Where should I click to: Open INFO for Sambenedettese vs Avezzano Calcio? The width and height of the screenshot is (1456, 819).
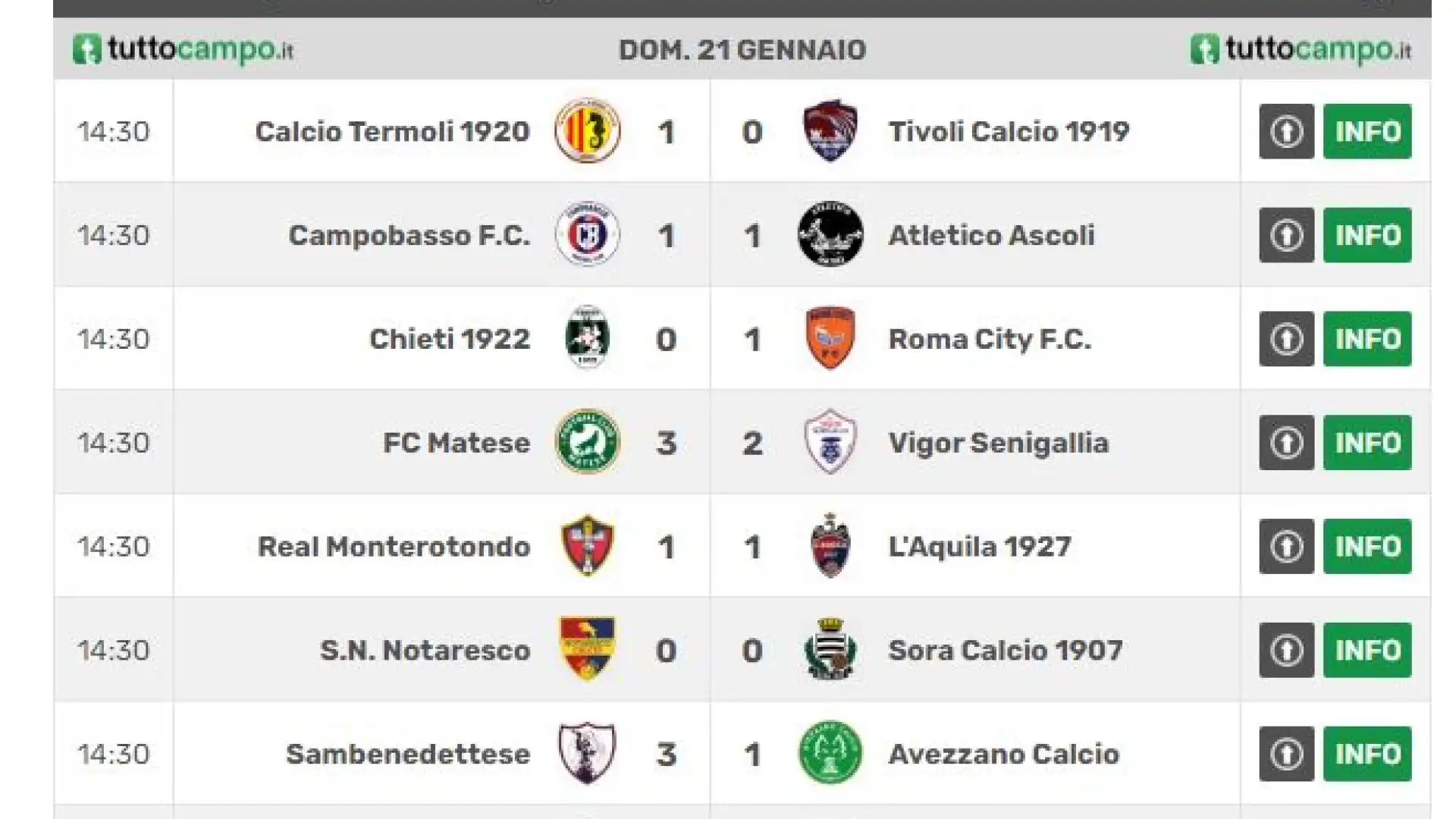(x=1367, y=755)
